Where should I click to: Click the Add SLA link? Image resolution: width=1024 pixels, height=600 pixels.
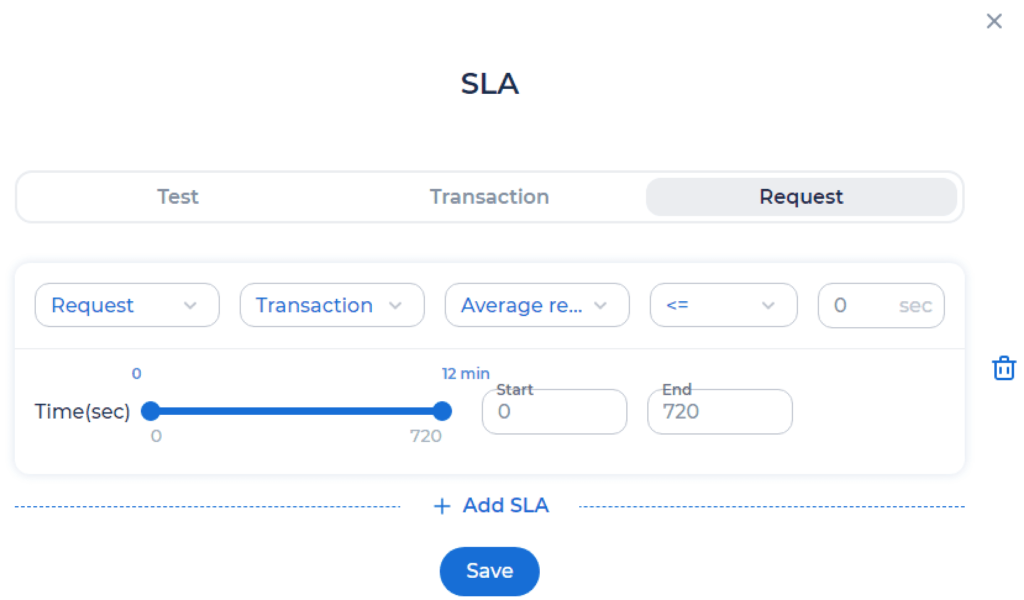pyautogui.click(x=505, y=506)
